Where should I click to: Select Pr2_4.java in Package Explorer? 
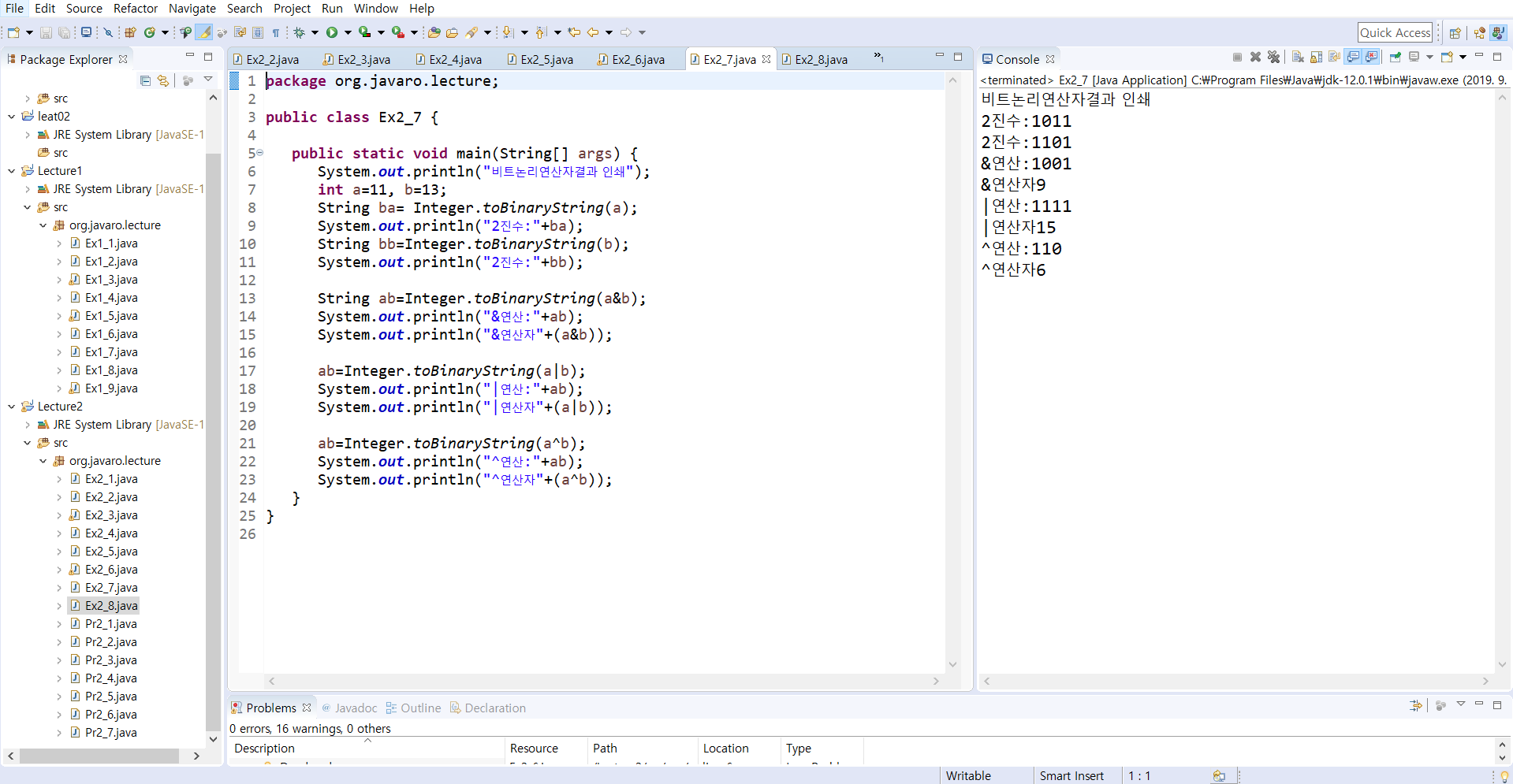click(103, 678)
